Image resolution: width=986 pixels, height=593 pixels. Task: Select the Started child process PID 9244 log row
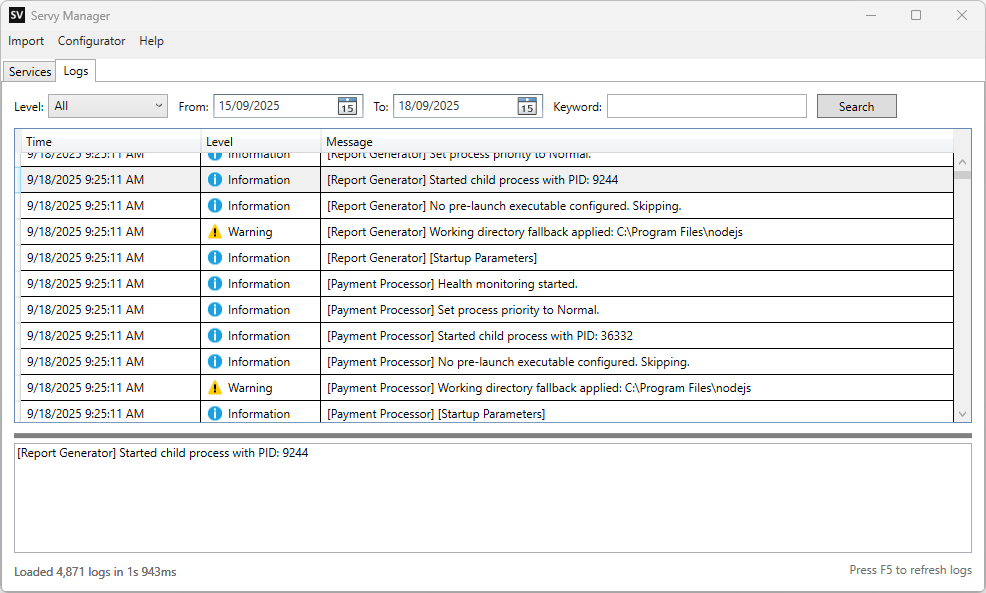click(x=500, y=179)
